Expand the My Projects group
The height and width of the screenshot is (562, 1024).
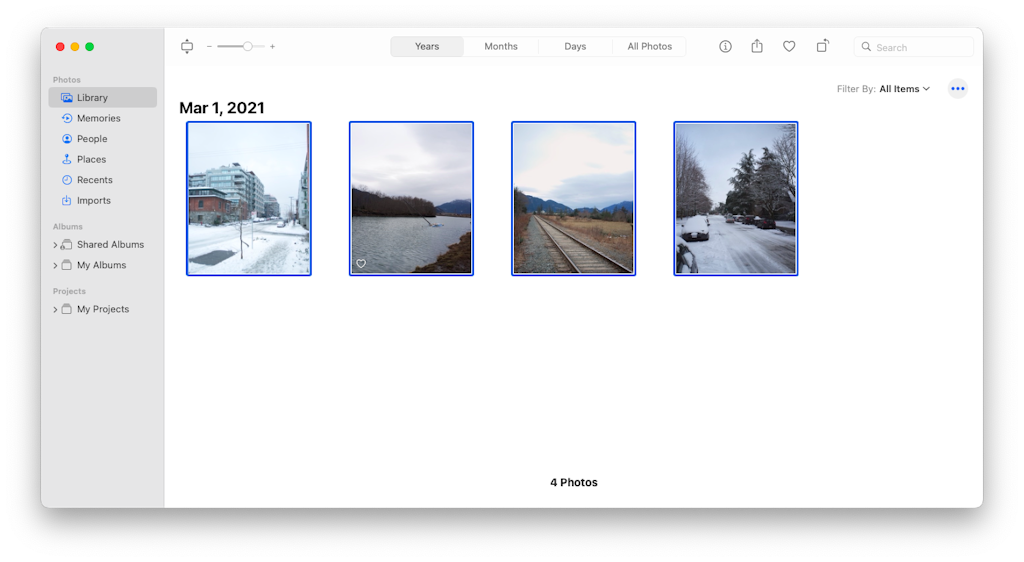pyautogui.click(x=56, y=310)
